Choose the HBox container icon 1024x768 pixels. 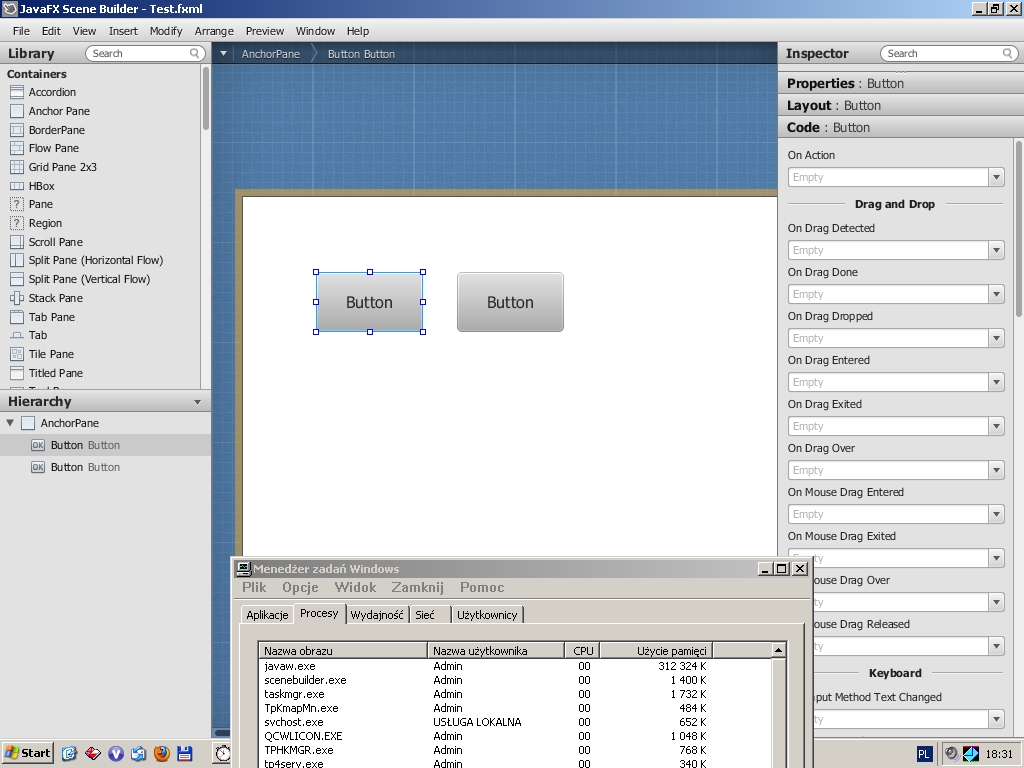point(17,186)
